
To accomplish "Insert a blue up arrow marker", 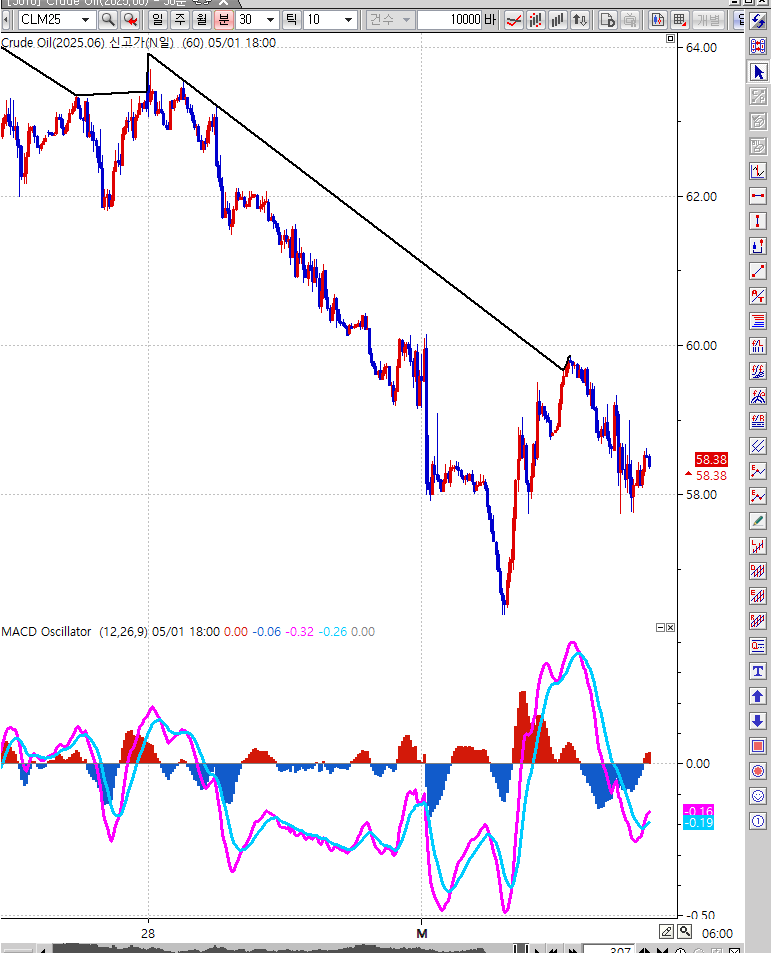I will pos(758,696).
